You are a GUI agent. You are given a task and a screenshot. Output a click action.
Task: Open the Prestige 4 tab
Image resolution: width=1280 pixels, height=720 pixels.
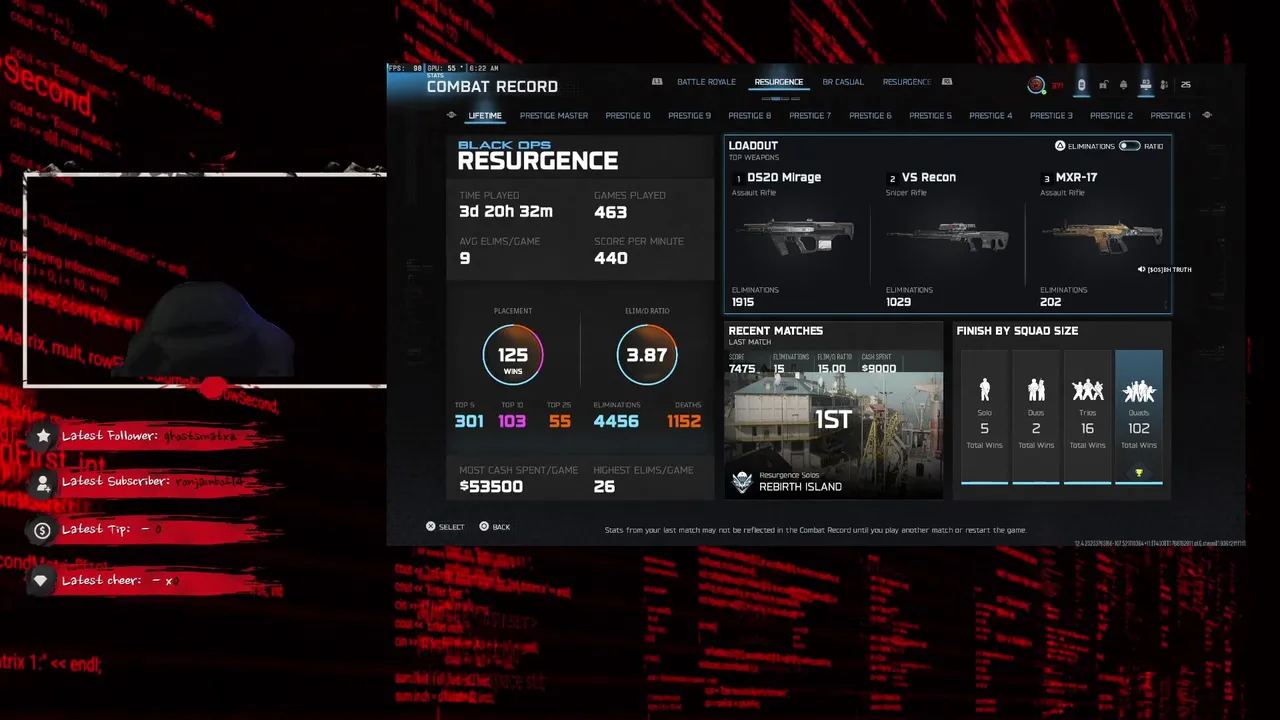pos(991,116)
